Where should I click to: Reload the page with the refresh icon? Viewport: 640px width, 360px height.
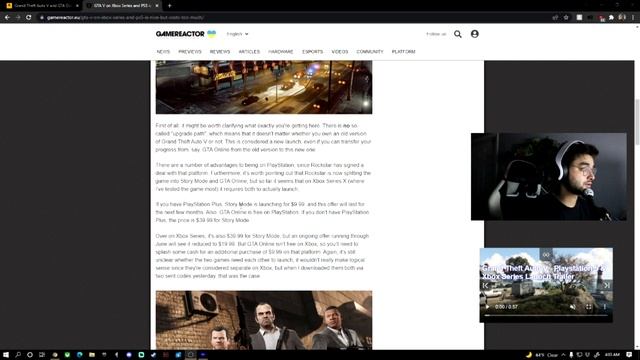[x=29, y=18]
